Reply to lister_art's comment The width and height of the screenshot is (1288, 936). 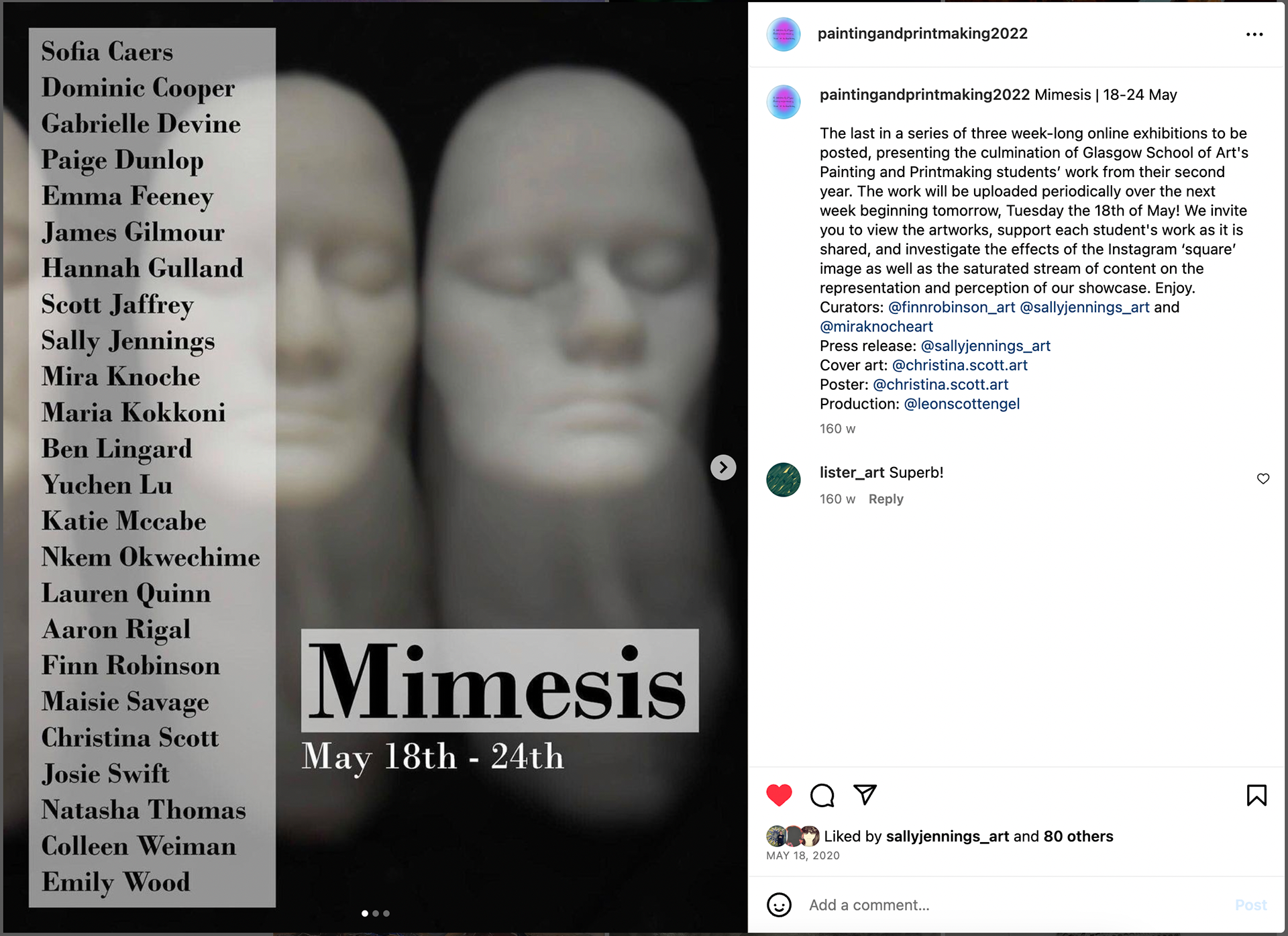(x=885, y=499)
